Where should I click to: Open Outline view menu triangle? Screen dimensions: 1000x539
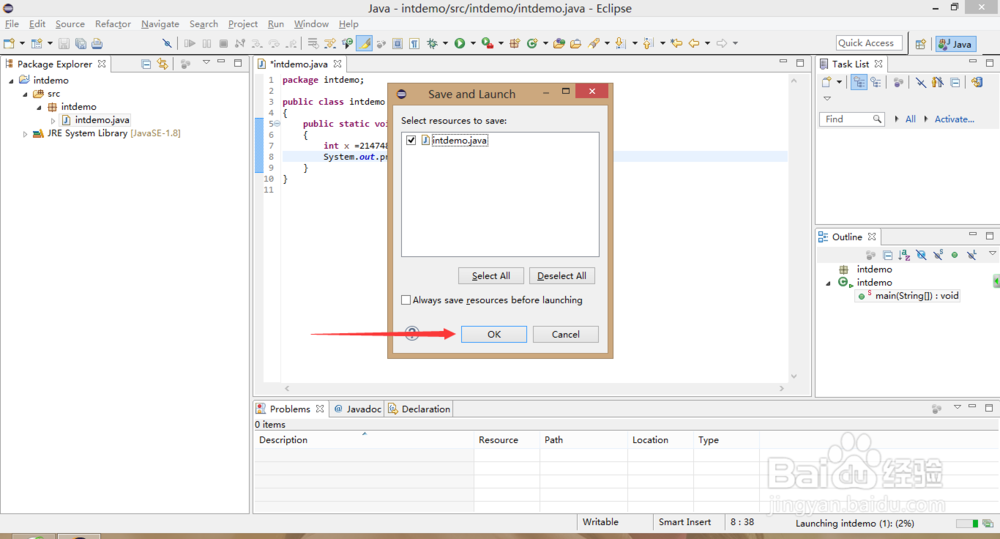click(x=992, y=254)
